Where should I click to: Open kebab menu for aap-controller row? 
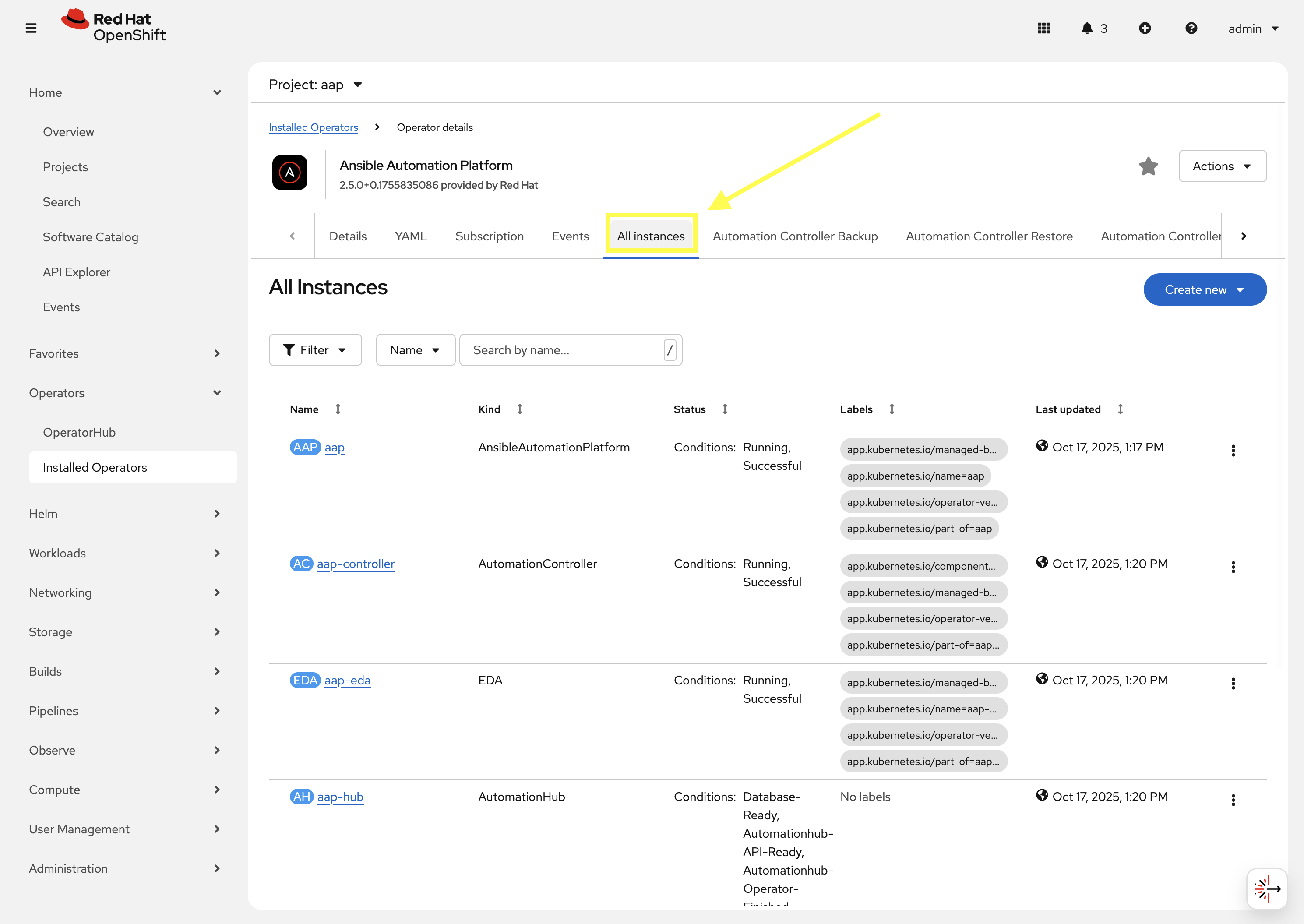coord(1233,567)
